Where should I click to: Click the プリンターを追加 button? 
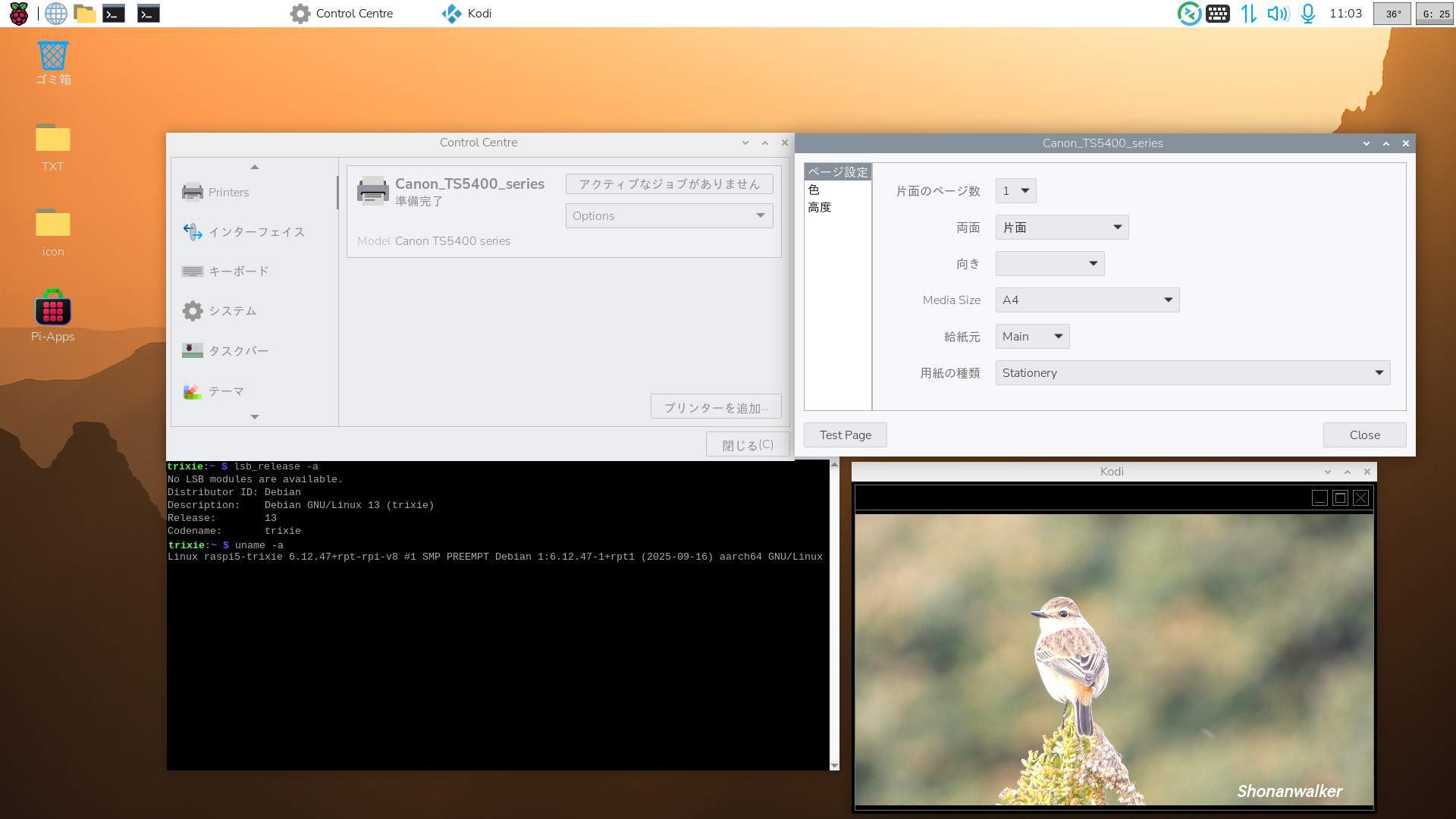(715, 407)
